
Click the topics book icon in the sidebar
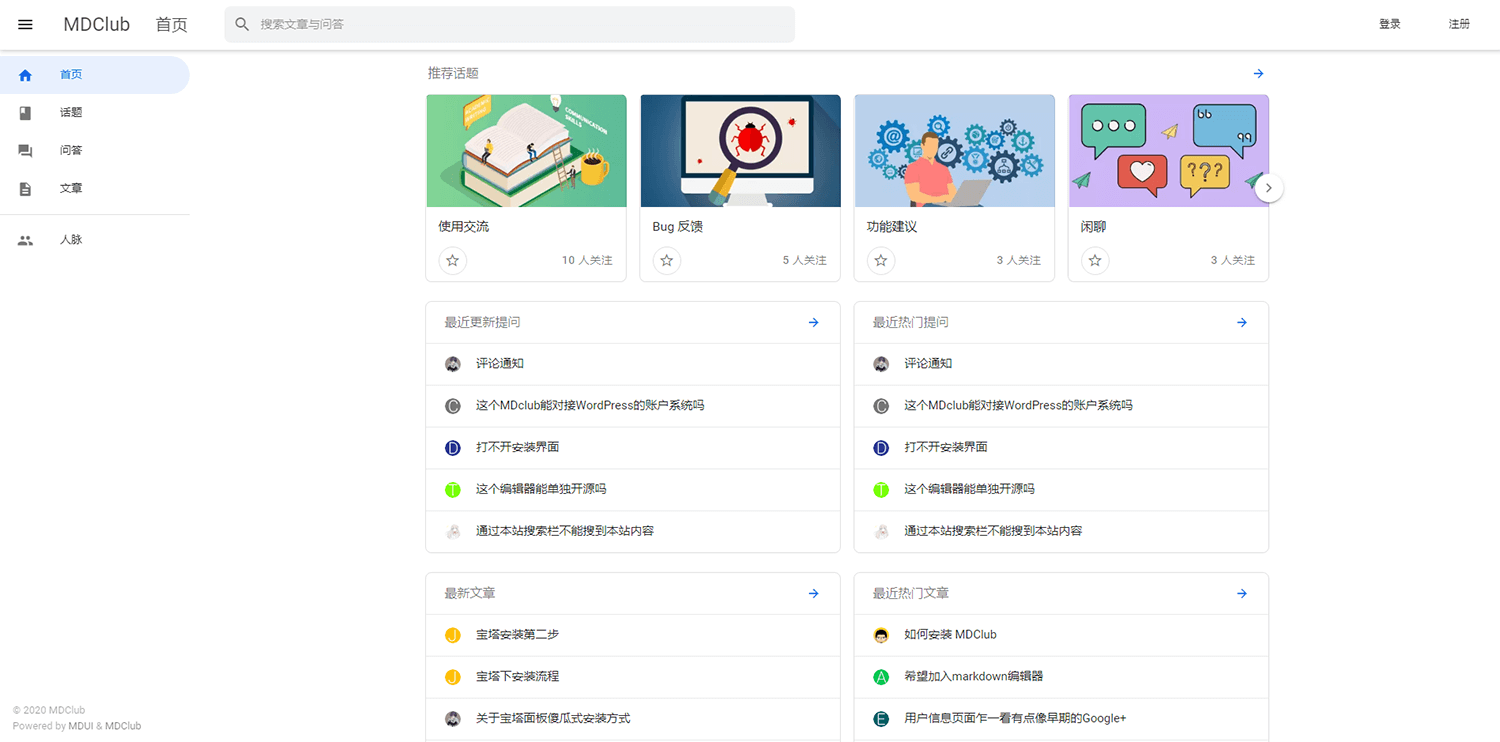coord(25,113)
